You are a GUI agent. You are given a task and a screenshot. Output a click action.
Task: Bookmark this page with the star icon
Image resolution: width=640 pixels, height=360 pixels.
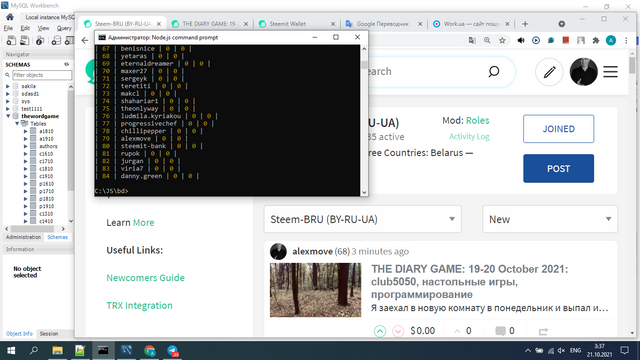tap(502, 40)
